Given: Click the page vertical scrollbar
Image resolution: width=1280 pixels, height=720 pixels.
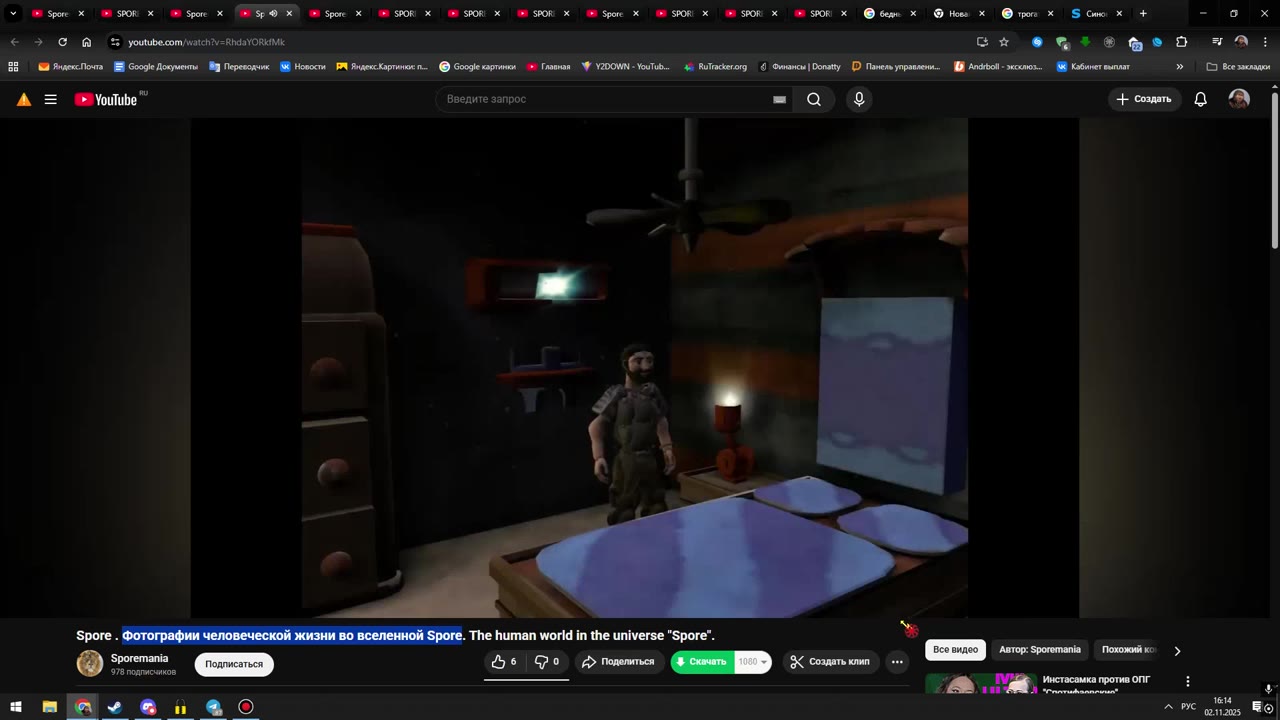Looking at the screenshot, I should pyautogui.click(x=1275, y=170).
